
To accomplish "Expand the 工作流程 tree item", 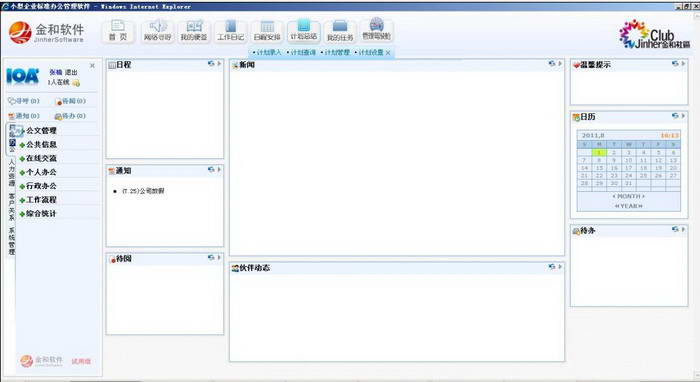I will point(41,199).
